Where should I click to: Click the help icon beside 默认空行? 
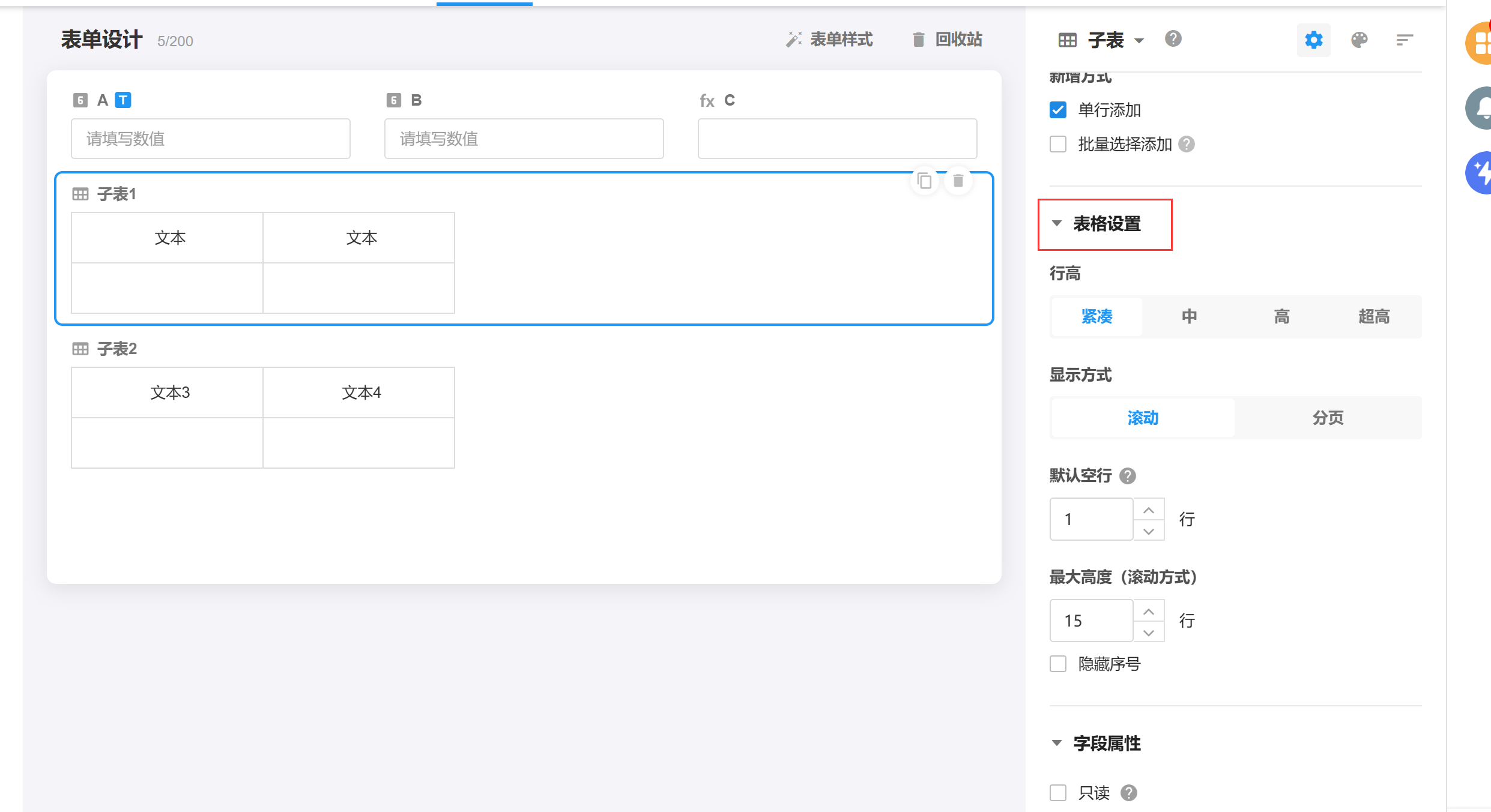(x=1128, y=476)
